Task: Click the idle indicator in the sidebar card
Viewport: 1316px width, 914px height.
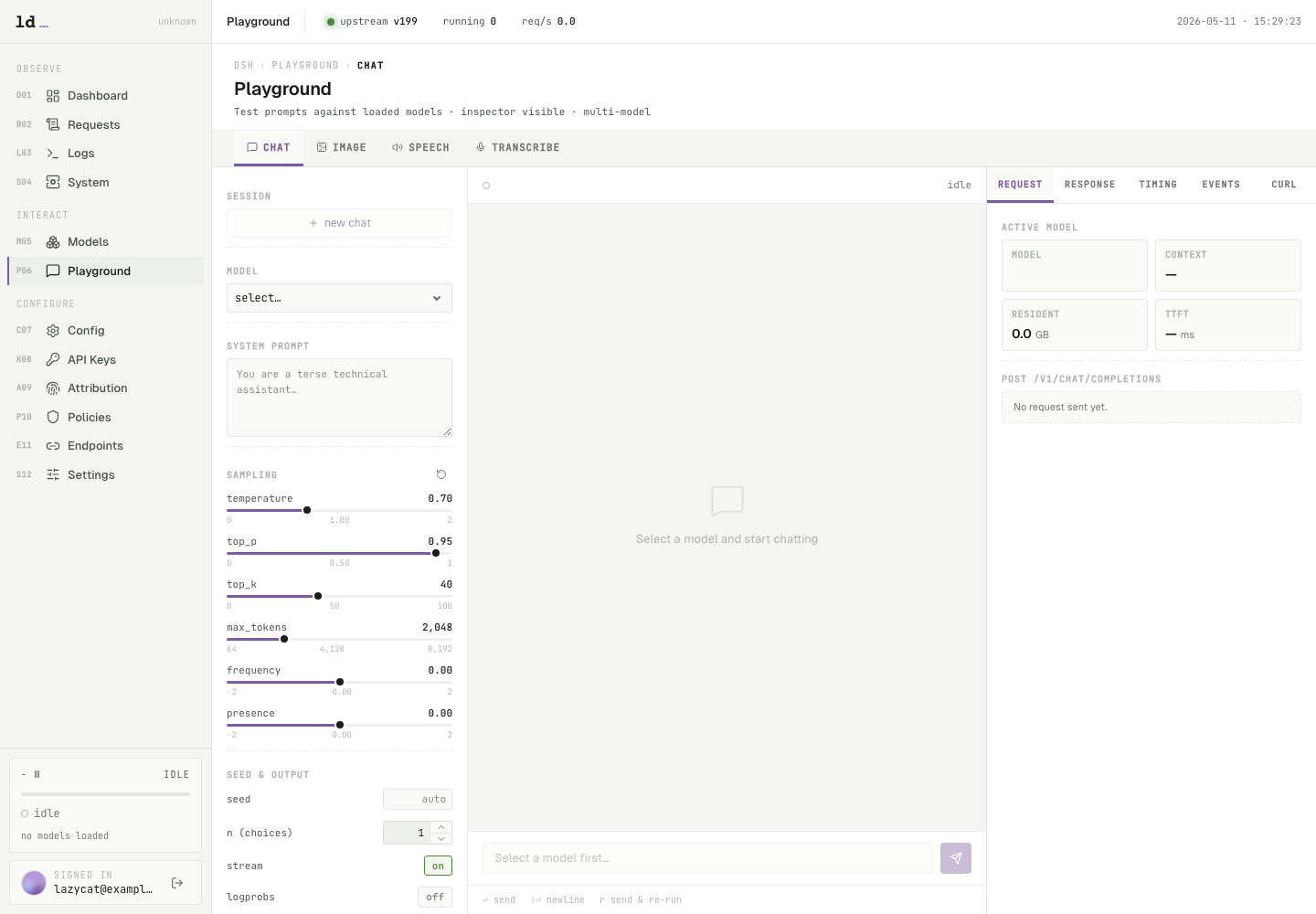Action: [40, 813]
